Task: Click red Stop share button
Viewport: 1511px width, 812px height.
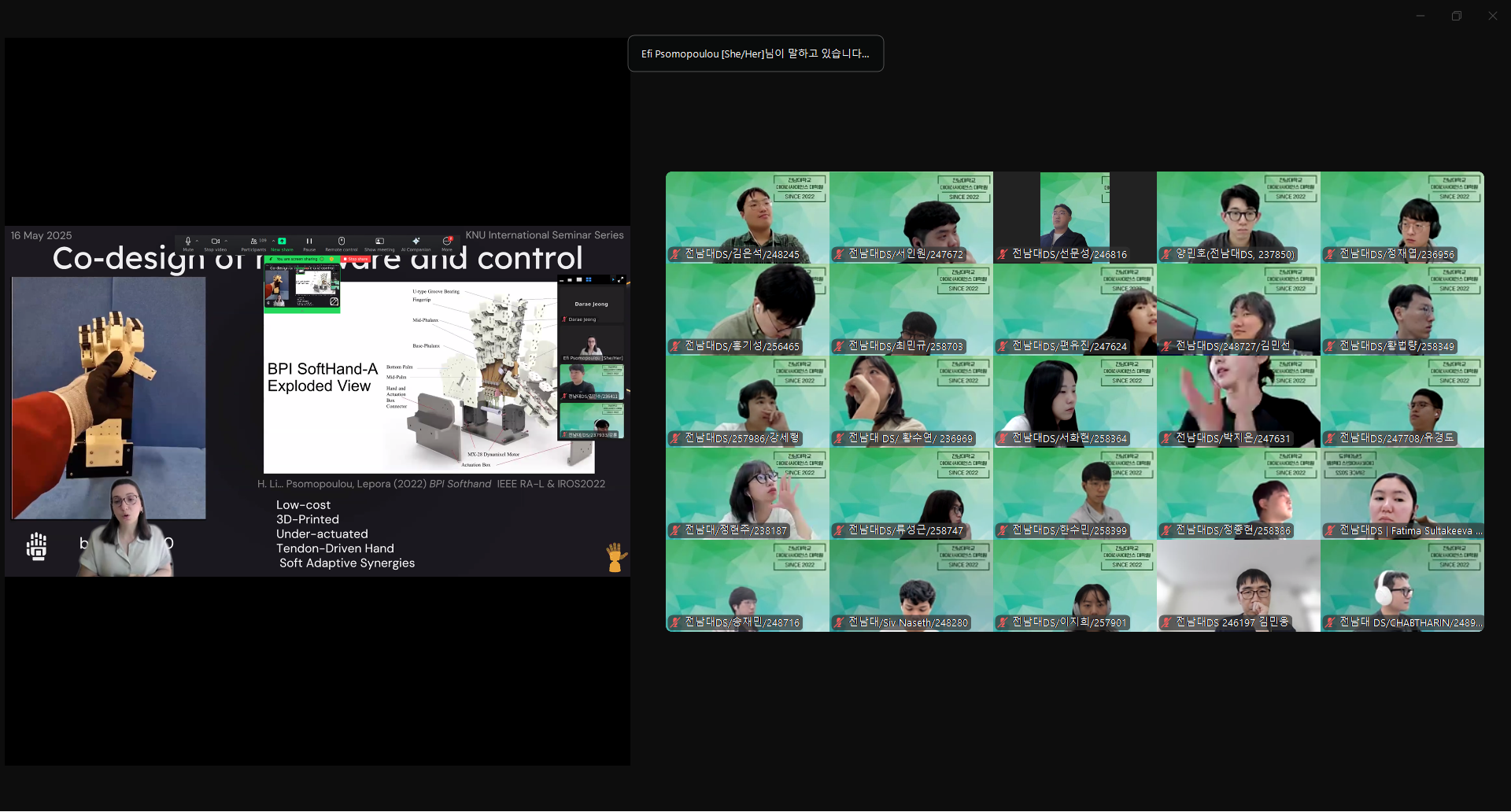Action: 356,259
